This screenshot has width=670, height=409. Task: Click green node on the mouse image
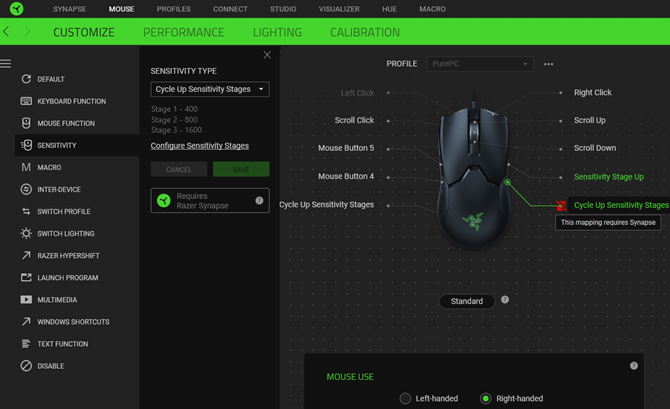pyautogui.click(x=507, y=182)
